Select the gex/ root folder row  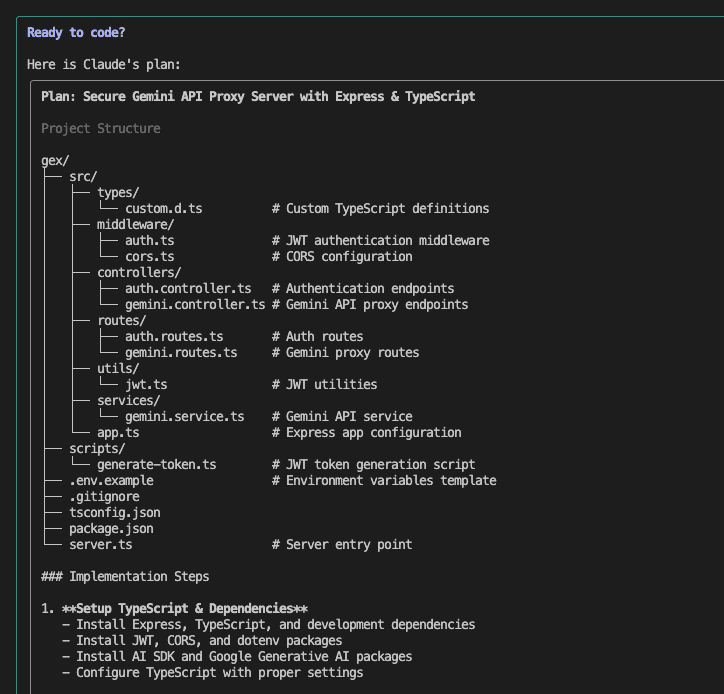tap(55, 161)
